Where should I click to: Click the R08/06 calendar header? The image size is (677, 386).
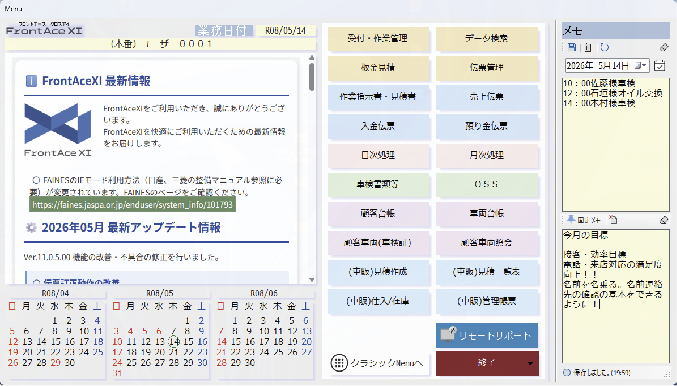point(264,293)
